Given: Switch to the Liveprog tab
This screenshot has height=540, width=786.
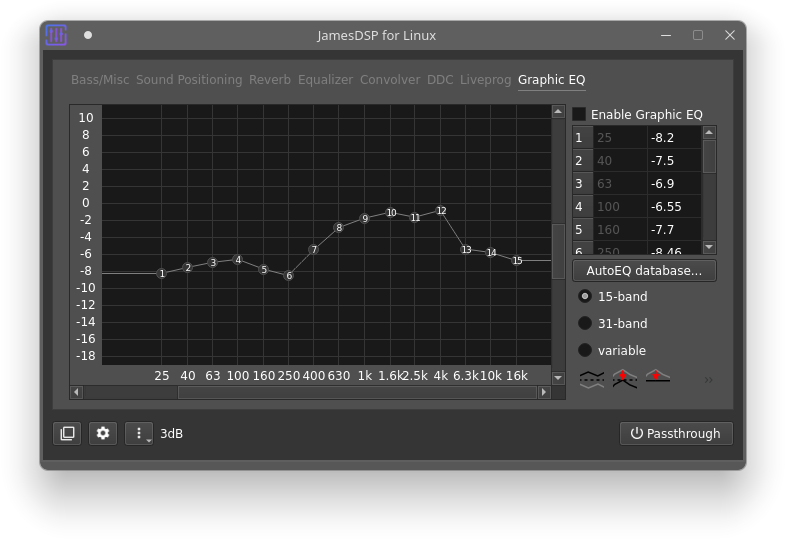Looking at the screenshot, I should click(x=485, y=80).
